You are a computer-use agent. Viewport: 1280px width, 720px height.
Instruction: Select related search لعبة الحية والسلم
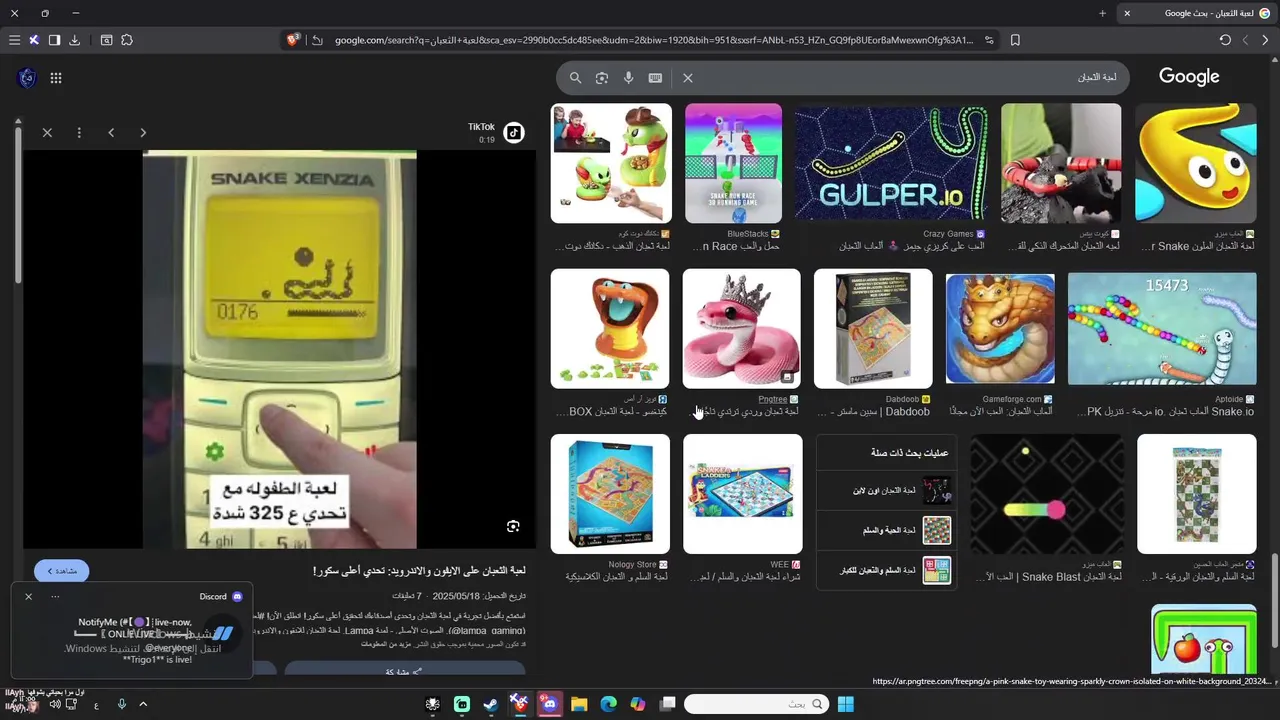pos(885,530)
